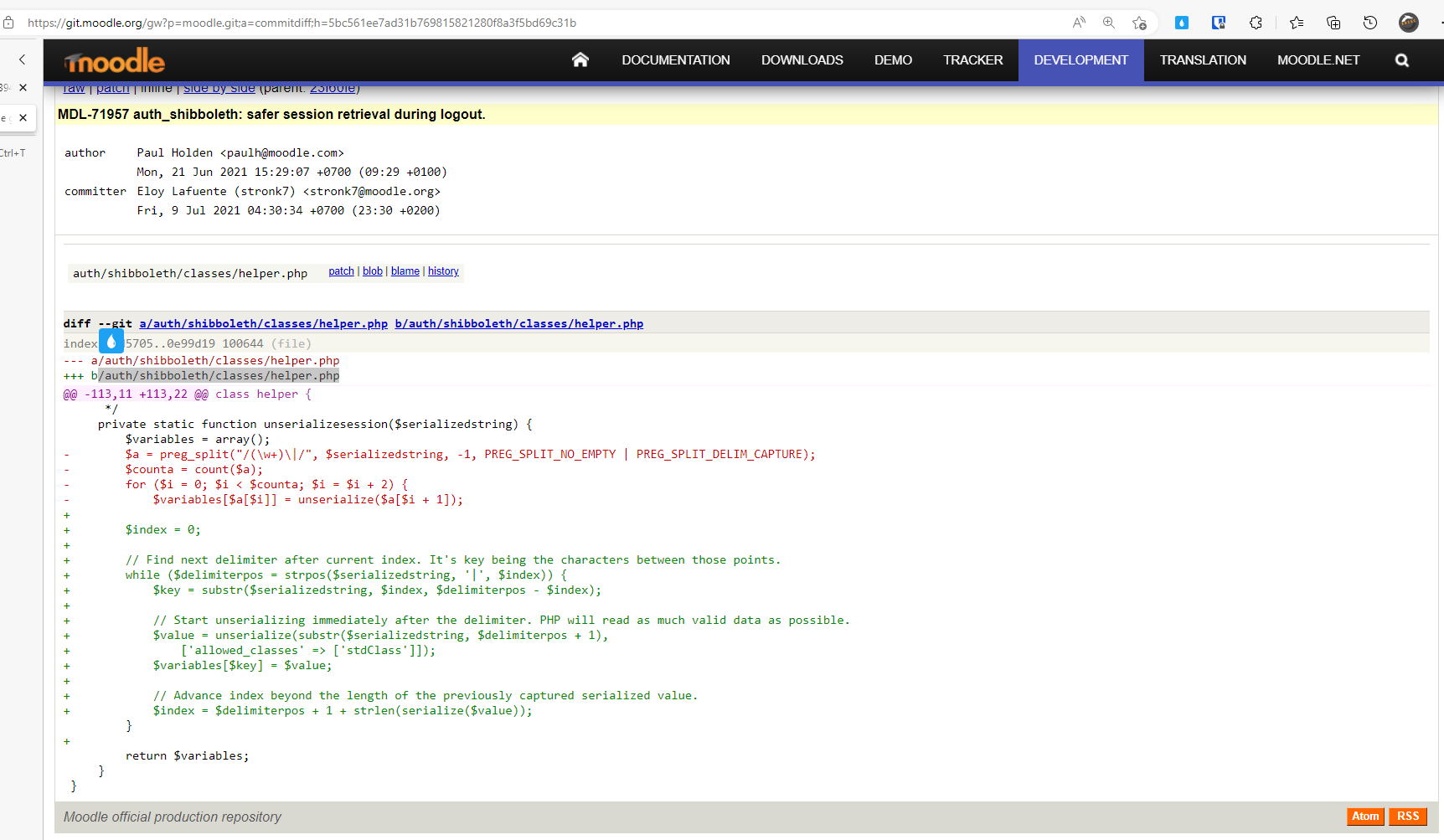Screen dimensions: 1444x840
Task: Click the 'while ($delimiterpos = strpos' line
Action: (346, 575)
